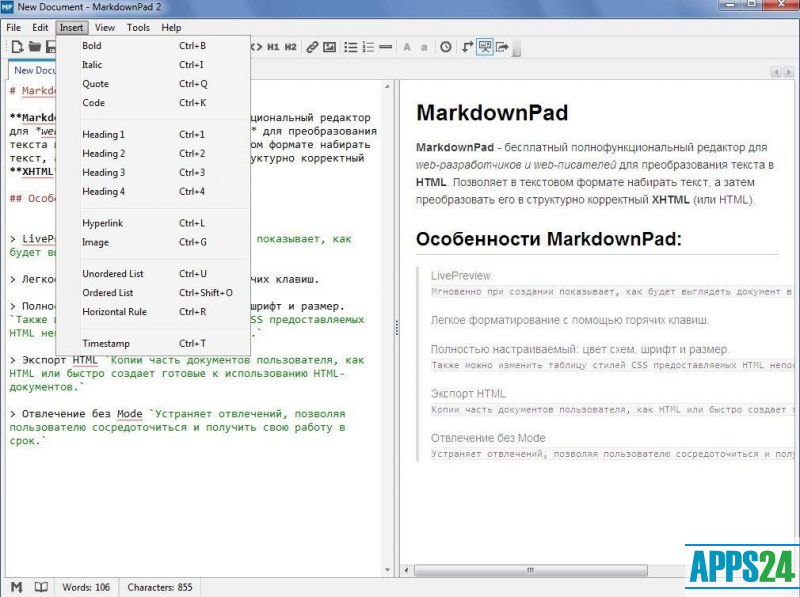Image resolution: width=800 pixels, height=597 pixels.
Task: Choose Hyperlink from the Insert menu
Action: pyautogui.click(x=153, y=223)
